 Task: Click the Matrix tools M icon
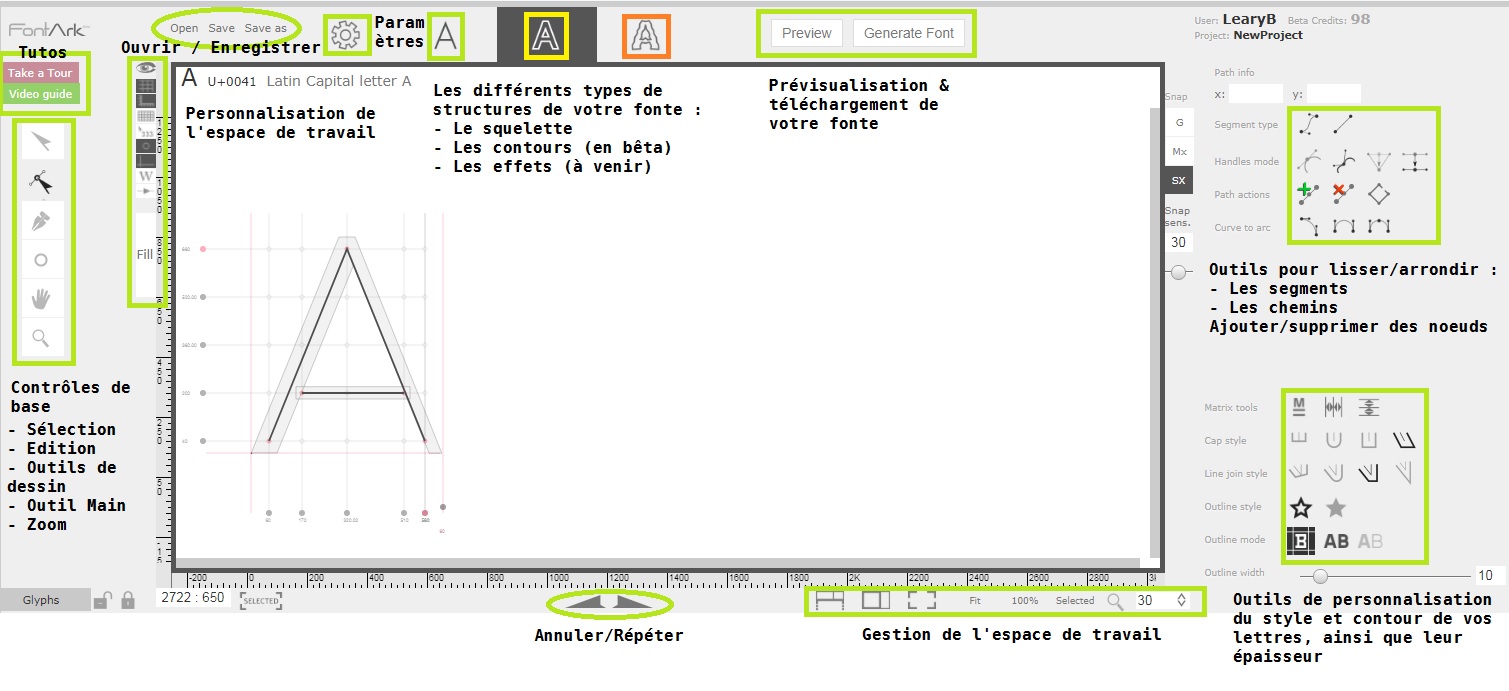point(1299,407)
